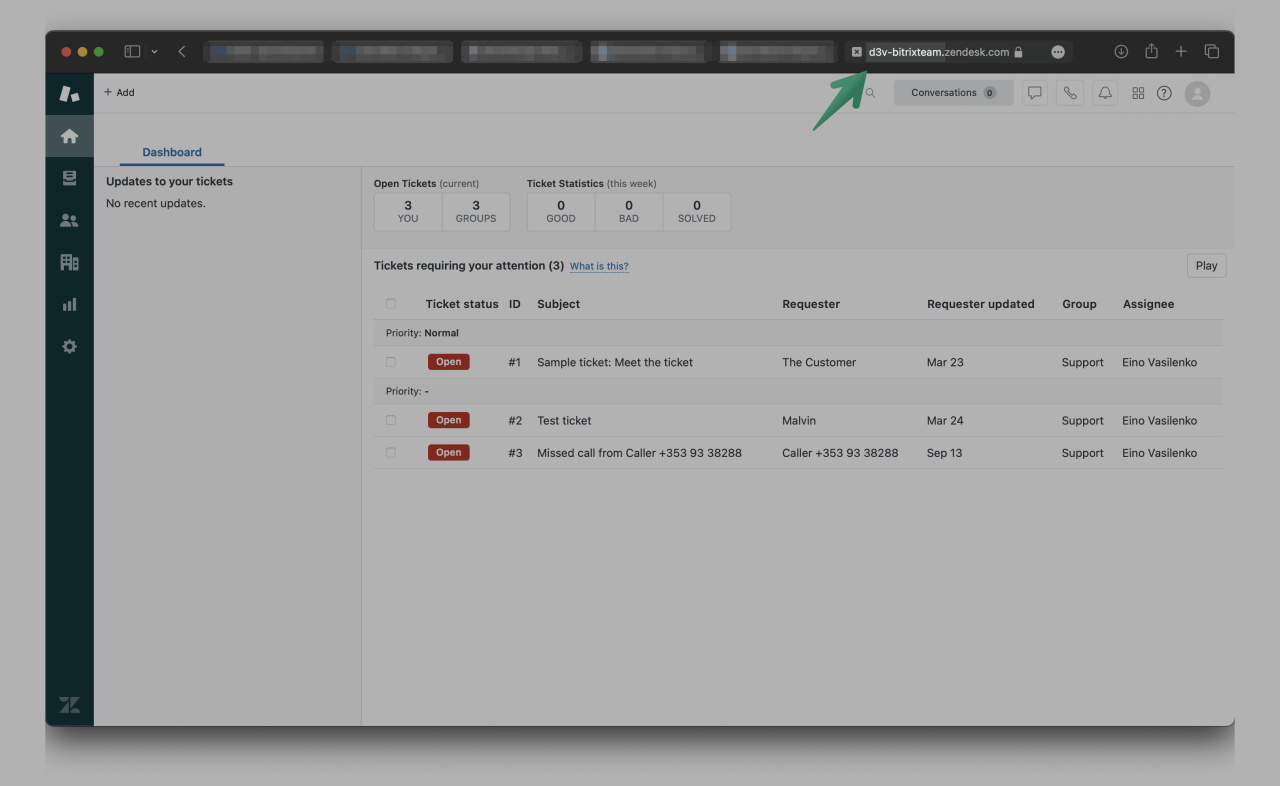Open the + Add menu

(x=119, y=92)
